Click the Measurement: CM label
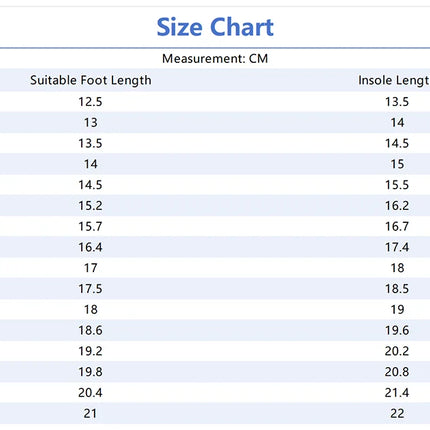The height and width of the screenshot is (430, 430). [215, 59]
